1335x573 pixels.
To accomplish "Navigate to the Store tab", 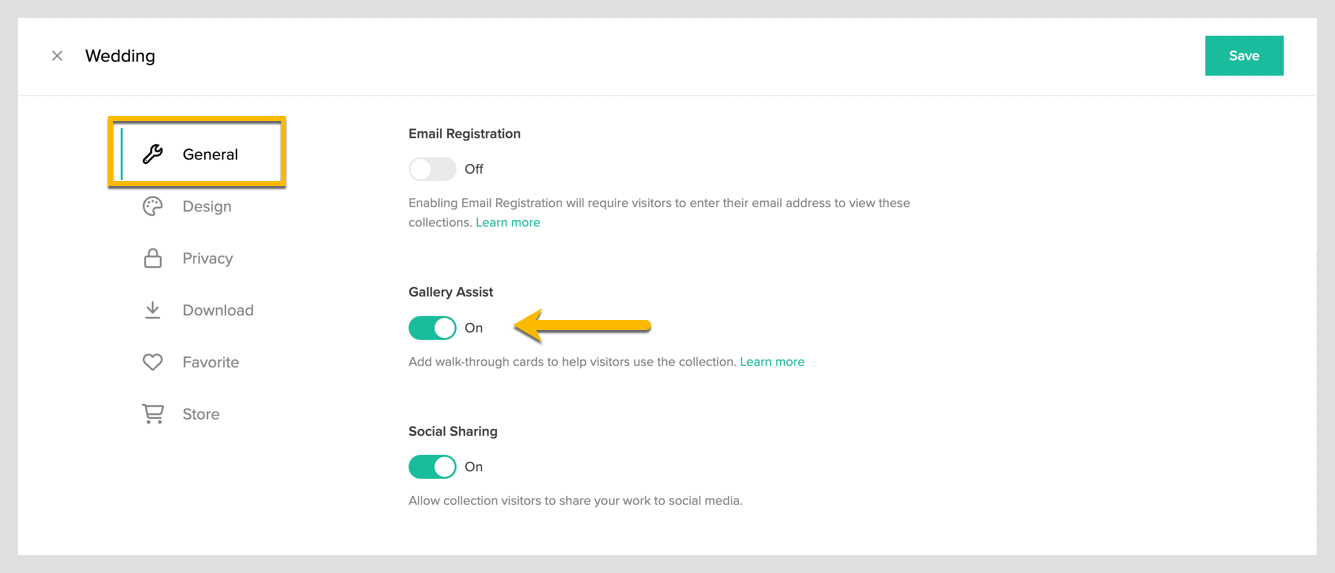I will (201, 414).
